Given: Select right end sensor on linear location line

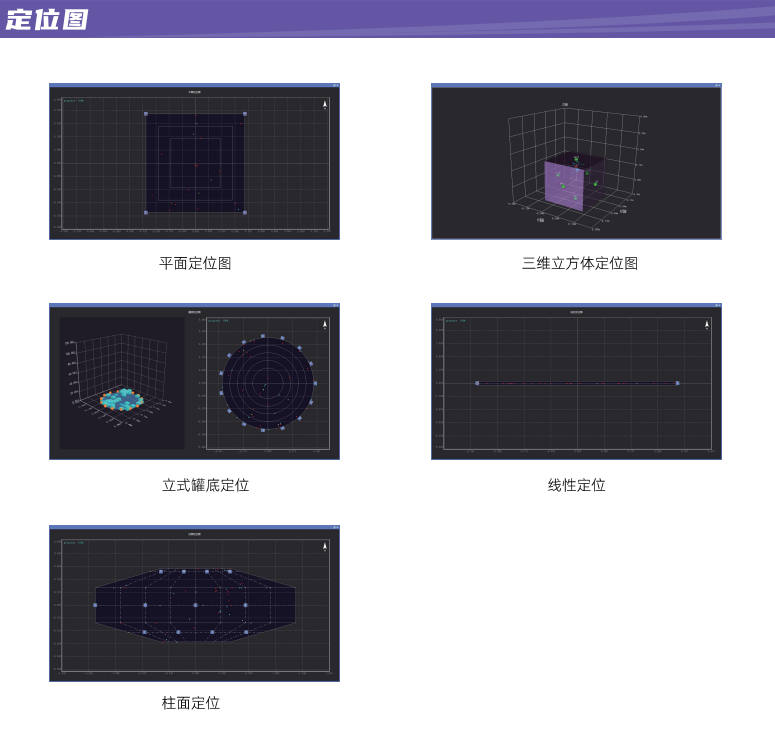Looking at the screenshot, I should click(677, 383).
